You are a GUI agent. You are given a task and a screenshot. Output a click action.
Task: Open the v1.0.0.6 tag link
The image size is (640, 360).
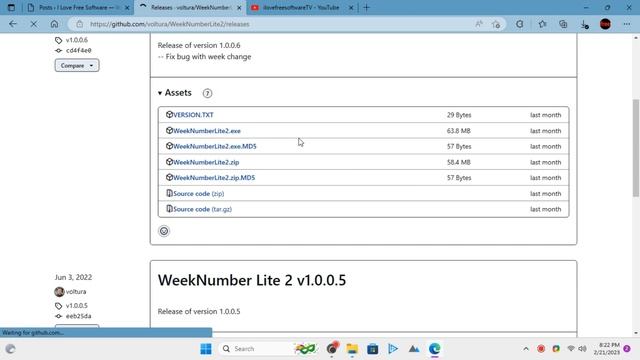(76, 40)
